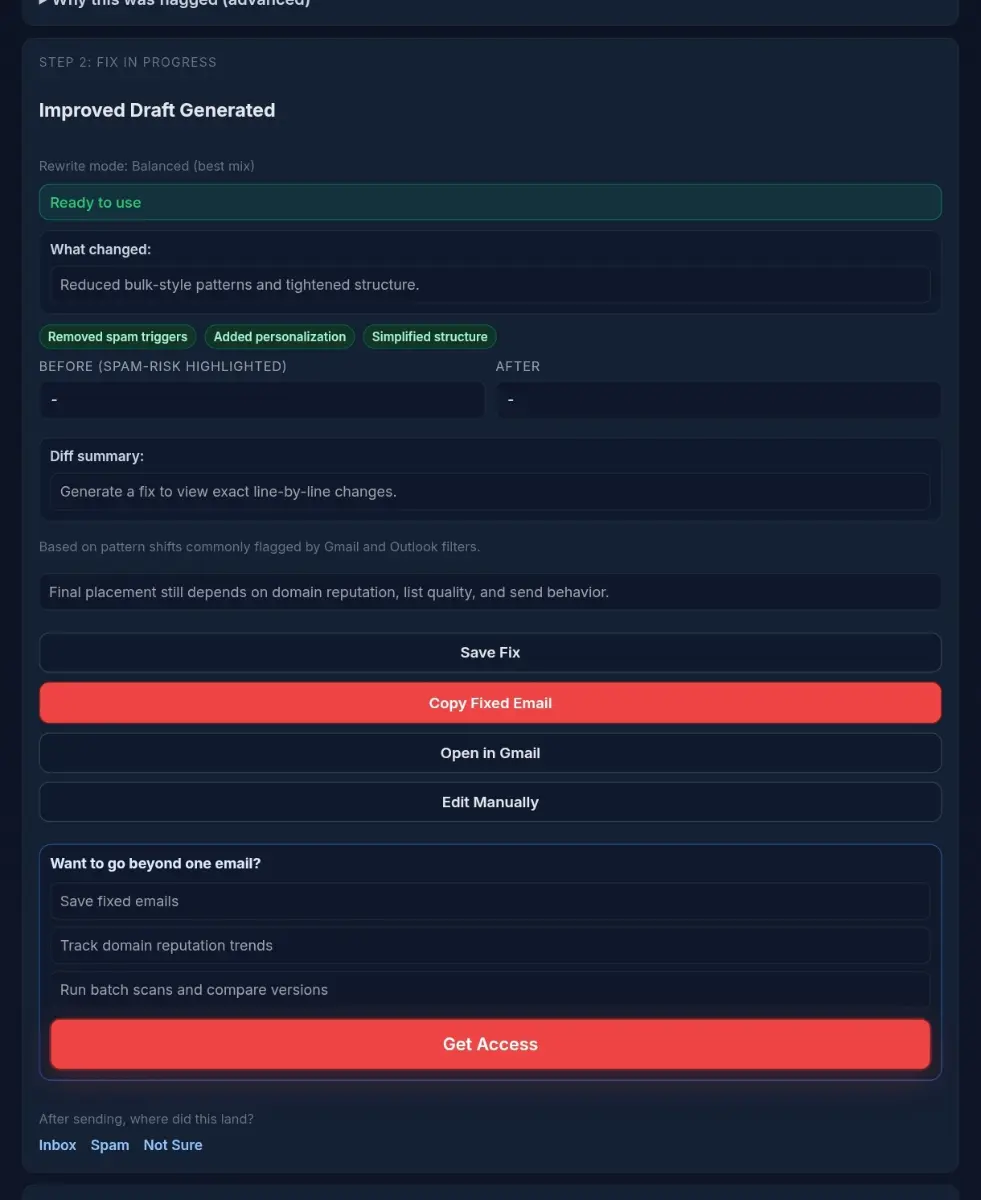Screen dimensions: 981x1200
Task: Open the 'Balanced (best mix)' rewrite mode selector
Action: pos(146,166)
